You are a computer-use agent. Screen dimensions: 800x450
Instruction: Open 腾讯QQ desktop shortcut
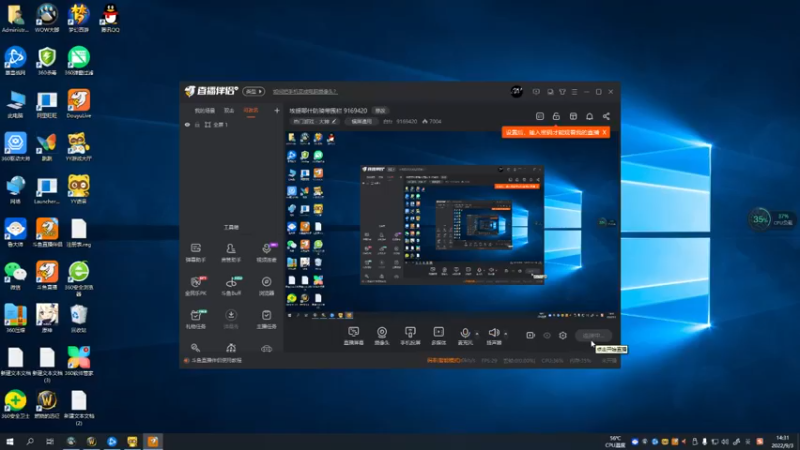coord(110,18)
